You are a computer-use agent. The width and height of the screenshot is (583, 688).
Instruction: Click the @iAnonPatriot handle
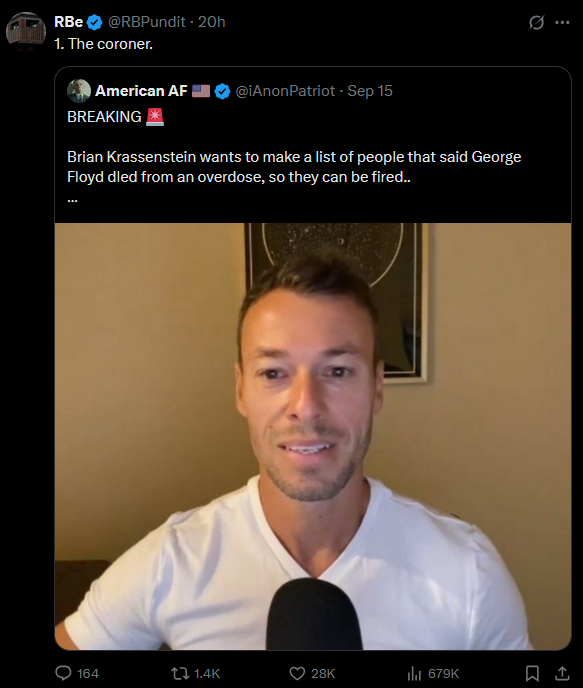click(285, 91)
